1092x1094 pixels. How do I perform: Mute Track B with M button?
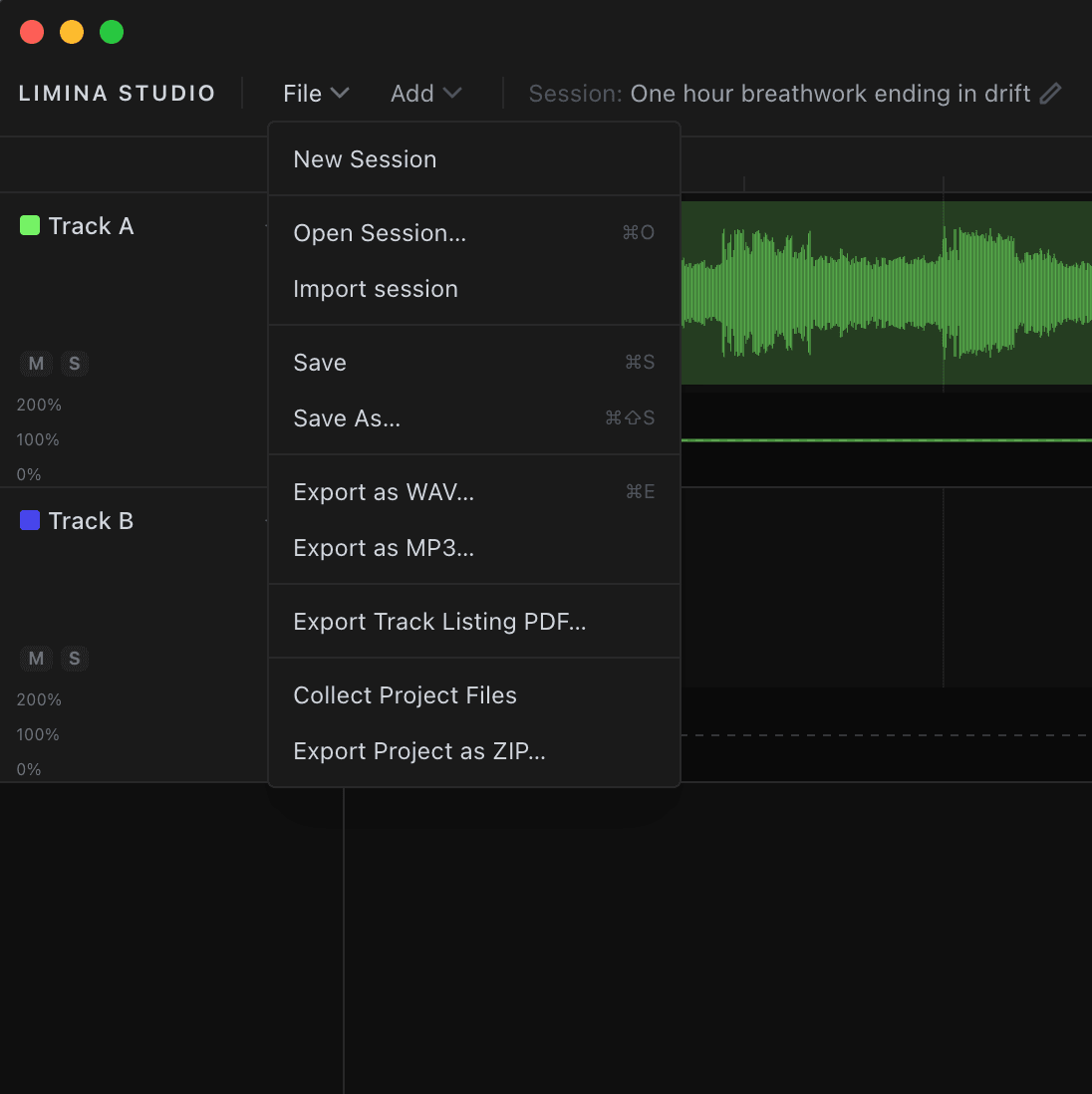(36, 659)
